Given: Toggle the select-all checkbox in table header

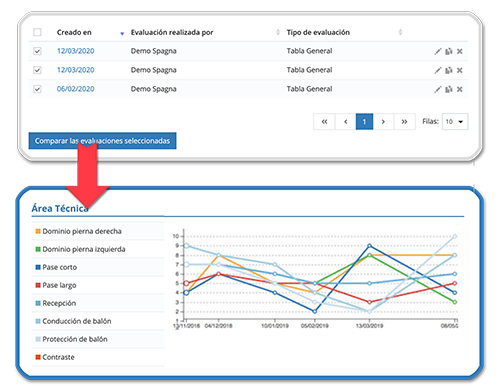Looking at the screenshot, I should 37,32.
